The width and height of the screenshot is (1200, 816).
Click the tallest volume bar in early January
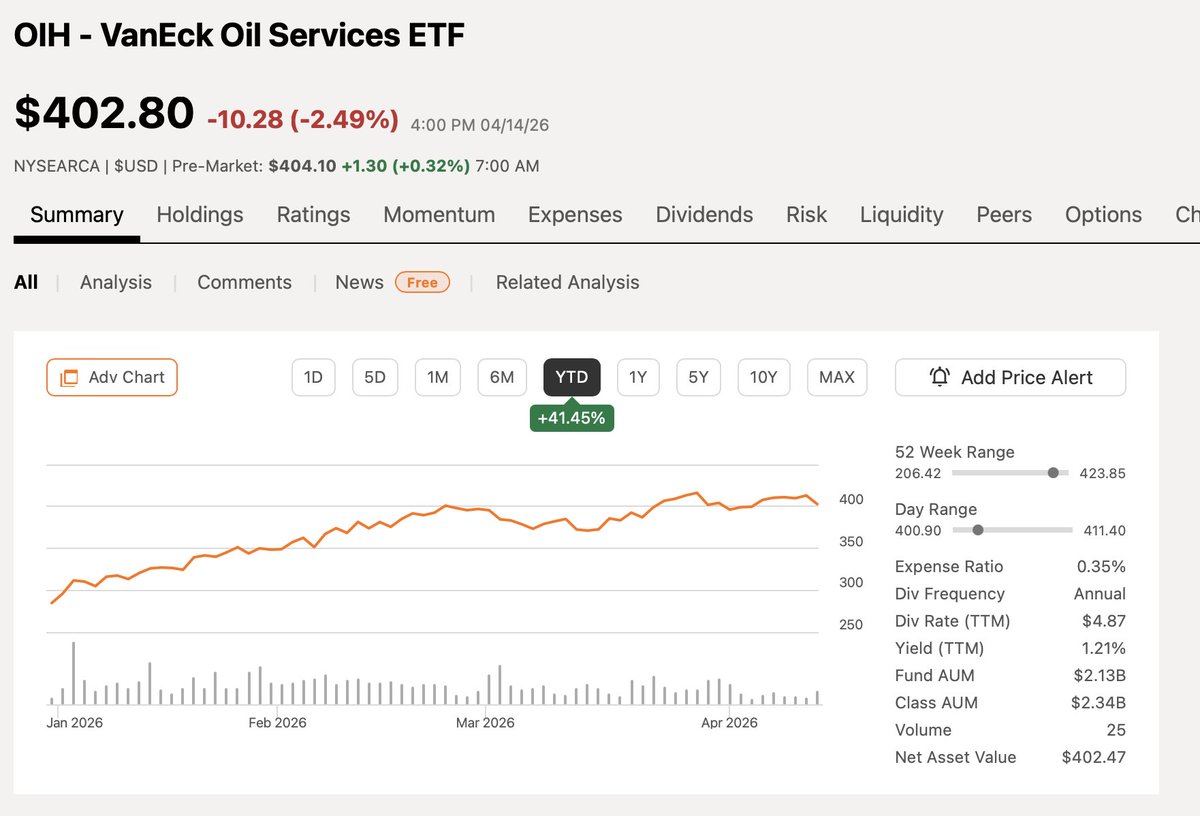click(73, 674)
